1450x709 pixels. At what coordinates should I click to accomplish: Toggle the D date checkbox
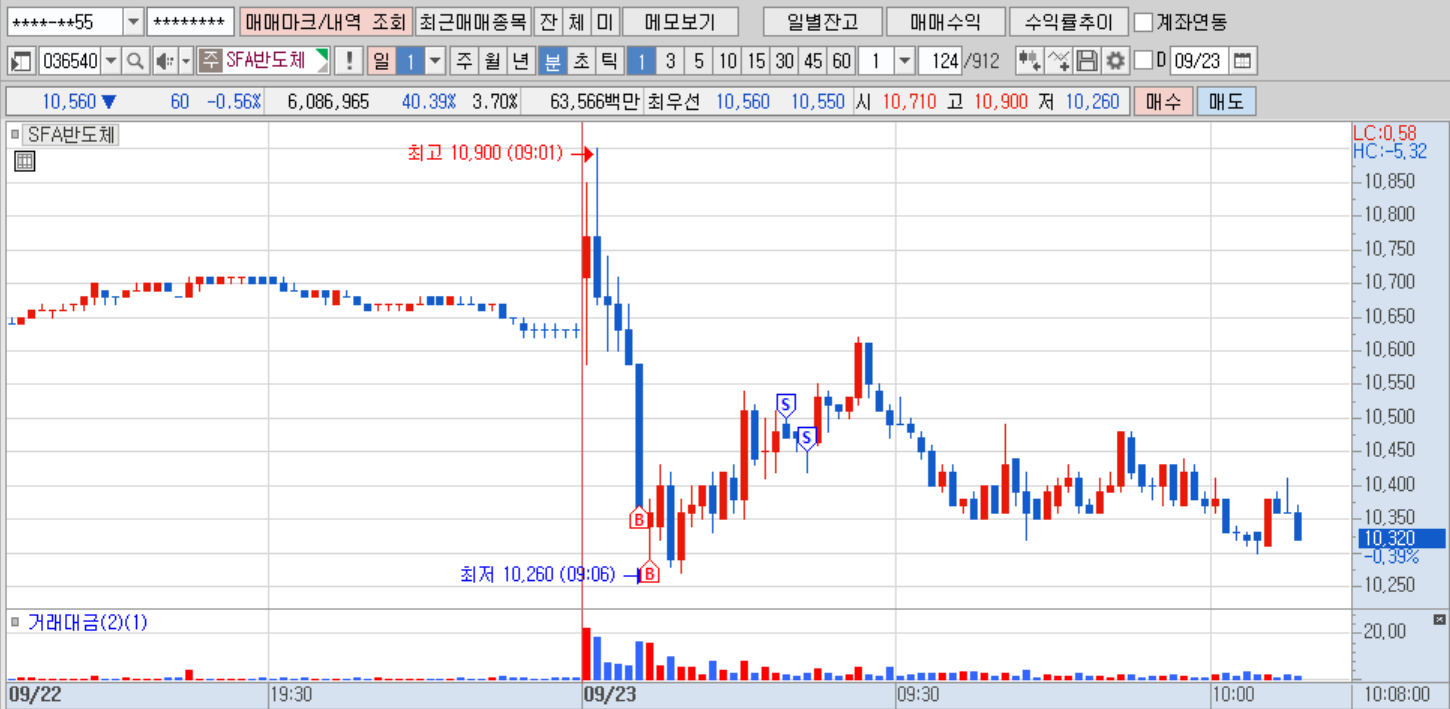pos(1144,61)
